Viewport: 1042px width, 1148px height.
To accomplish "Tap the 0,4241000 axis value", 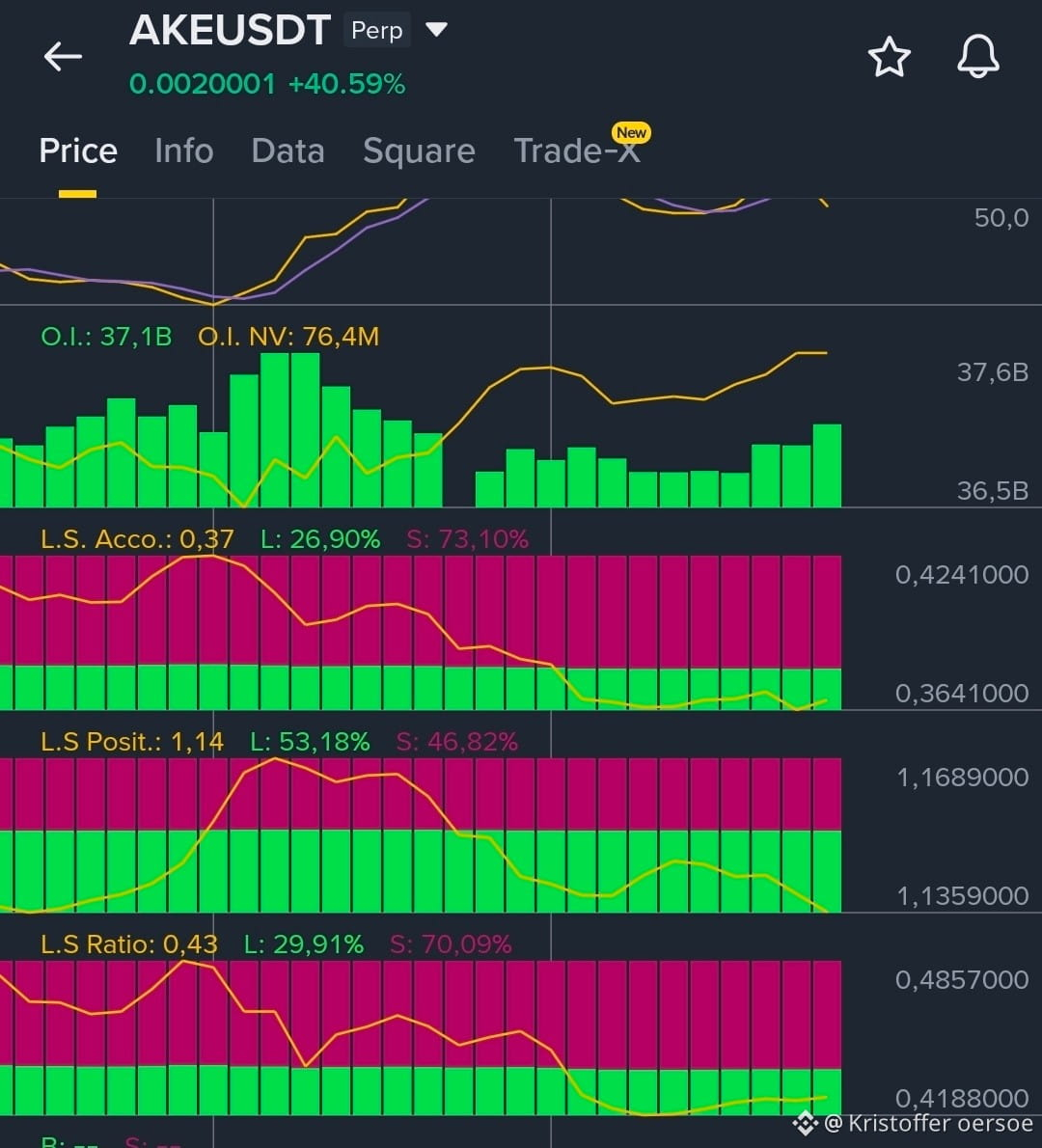I will (x=962, y=575).
